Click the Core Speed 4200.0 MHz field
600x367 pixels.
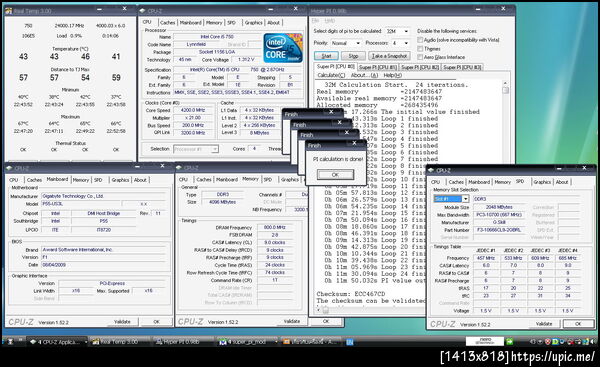(193, 110)
